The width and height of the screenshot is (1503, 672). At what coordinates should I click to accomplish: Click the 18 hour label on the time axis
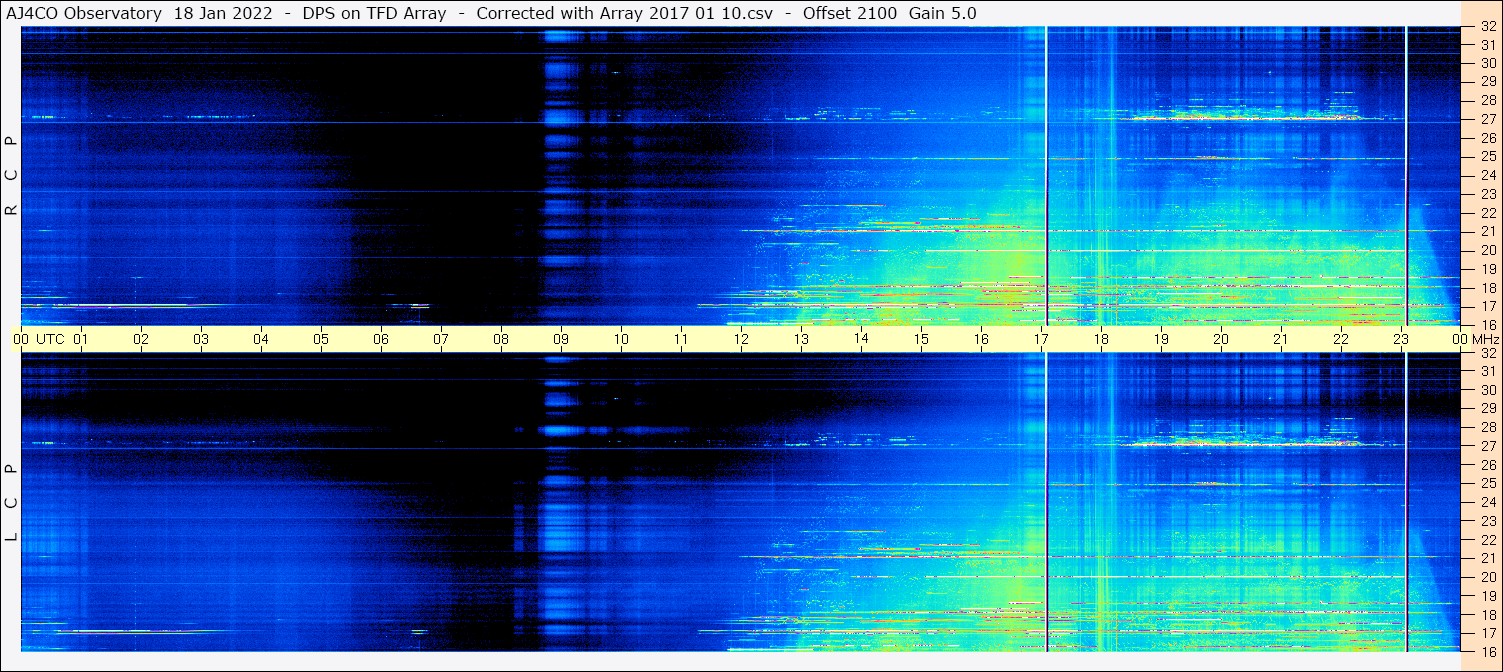tap(1101, 339)
